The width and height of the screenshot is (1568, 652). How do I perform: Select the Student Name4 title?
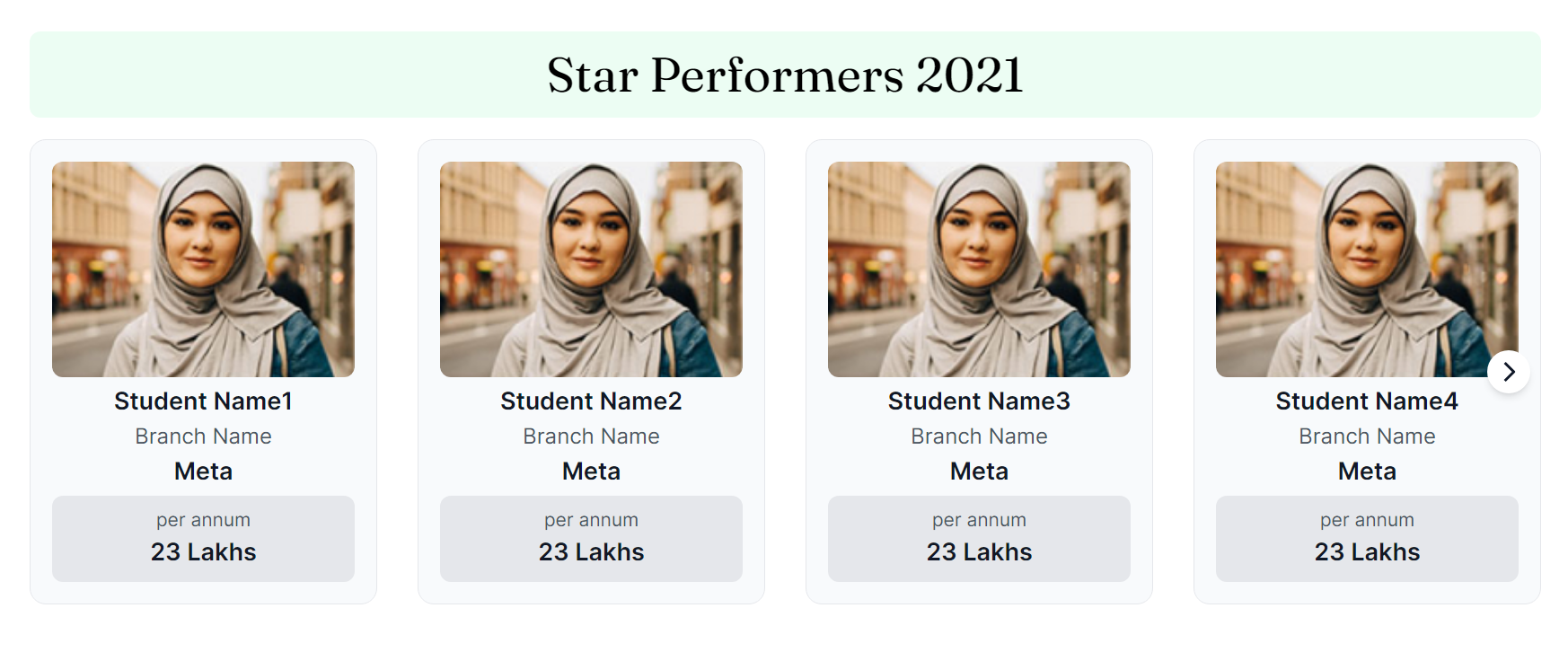pos(1367,401)
